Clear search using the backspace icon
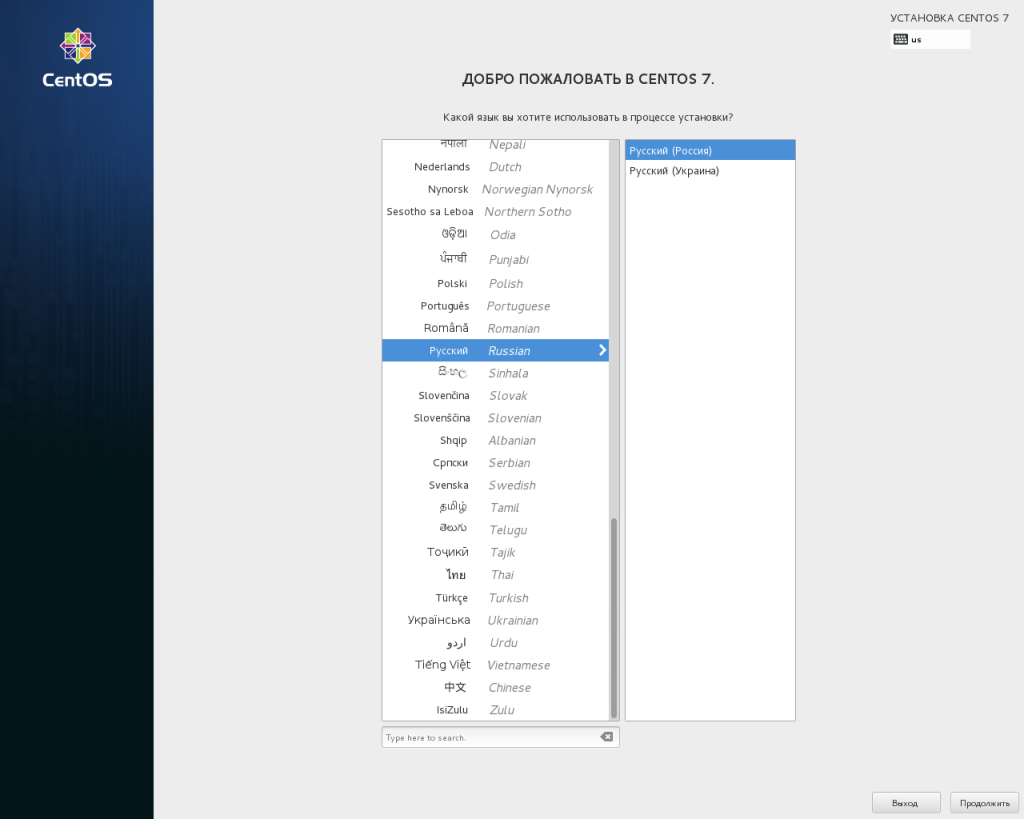 [606, 737]
